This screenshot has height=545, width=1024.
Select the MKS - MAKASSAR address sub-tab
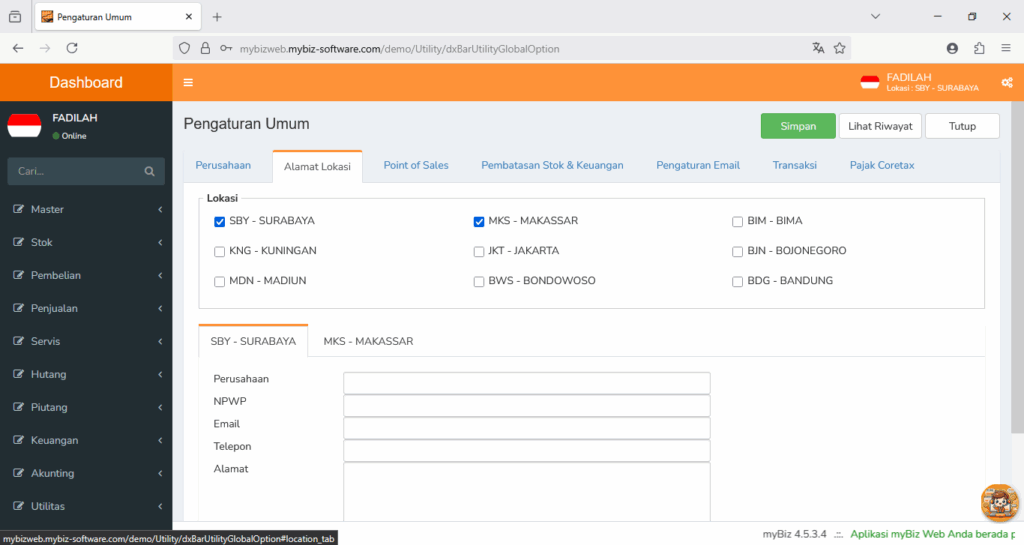[368, 341]
